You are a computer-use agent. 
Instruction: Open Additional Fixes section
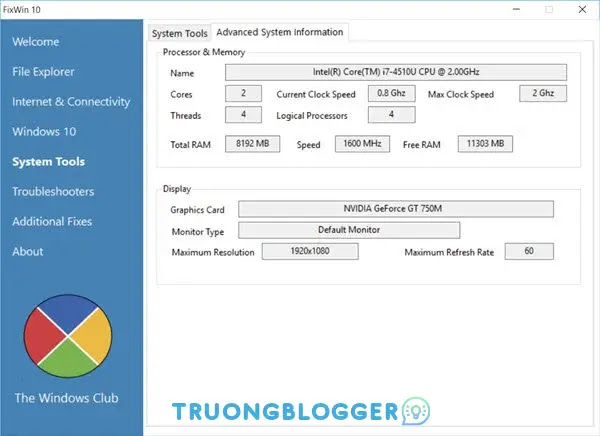pyautogui.click(x=52, y=221)
